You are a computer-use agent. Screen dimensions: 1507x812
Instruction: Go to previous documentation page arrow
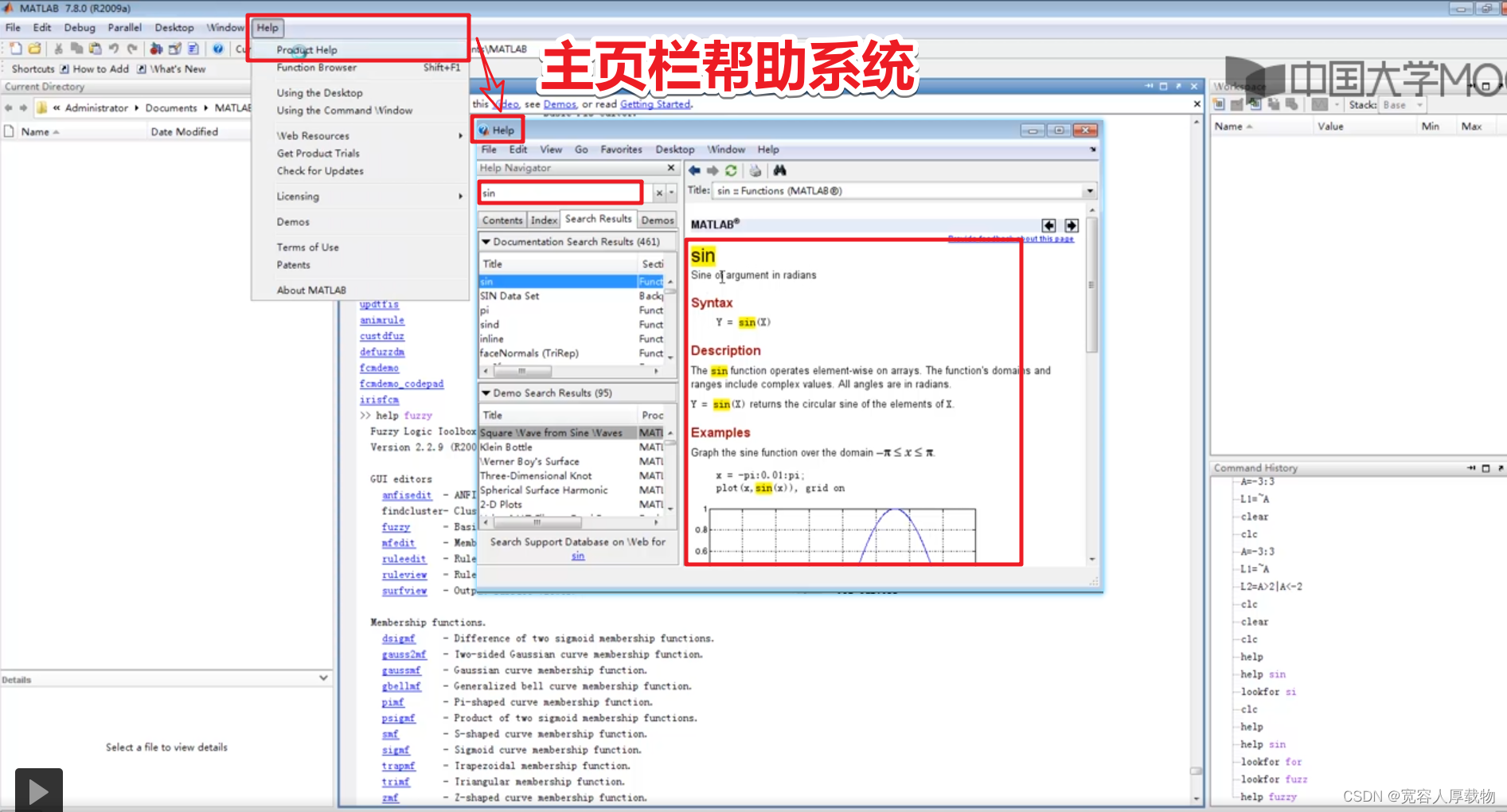click(x=1049, y=225)
